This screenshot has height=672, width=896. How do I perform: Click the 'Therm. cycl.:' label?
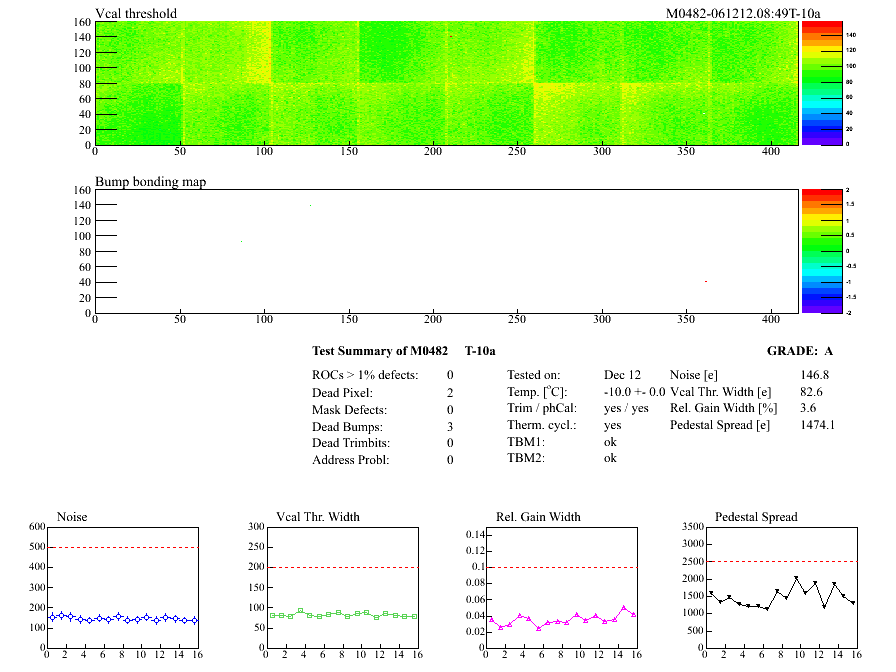(538, 425)
